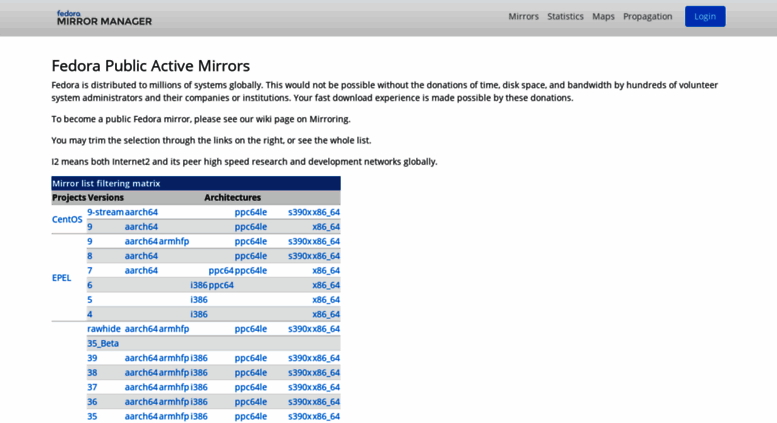Open i386 for EPEL 6

(x=199, y=285)
